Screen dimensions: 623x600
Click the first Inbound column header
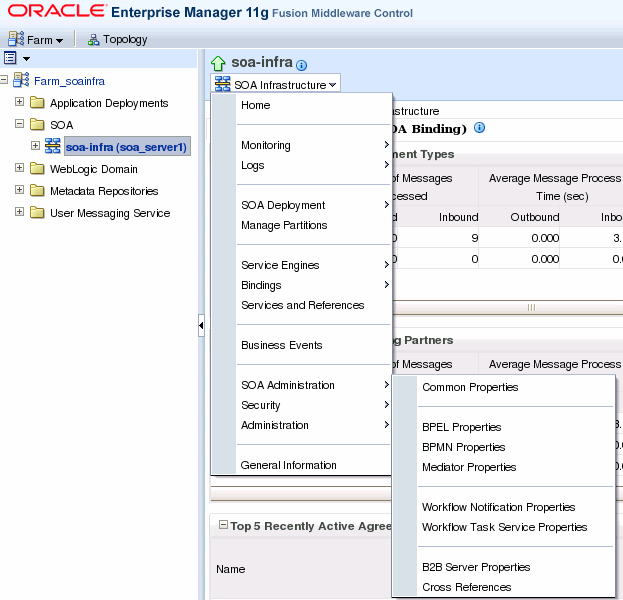[458, 217]
